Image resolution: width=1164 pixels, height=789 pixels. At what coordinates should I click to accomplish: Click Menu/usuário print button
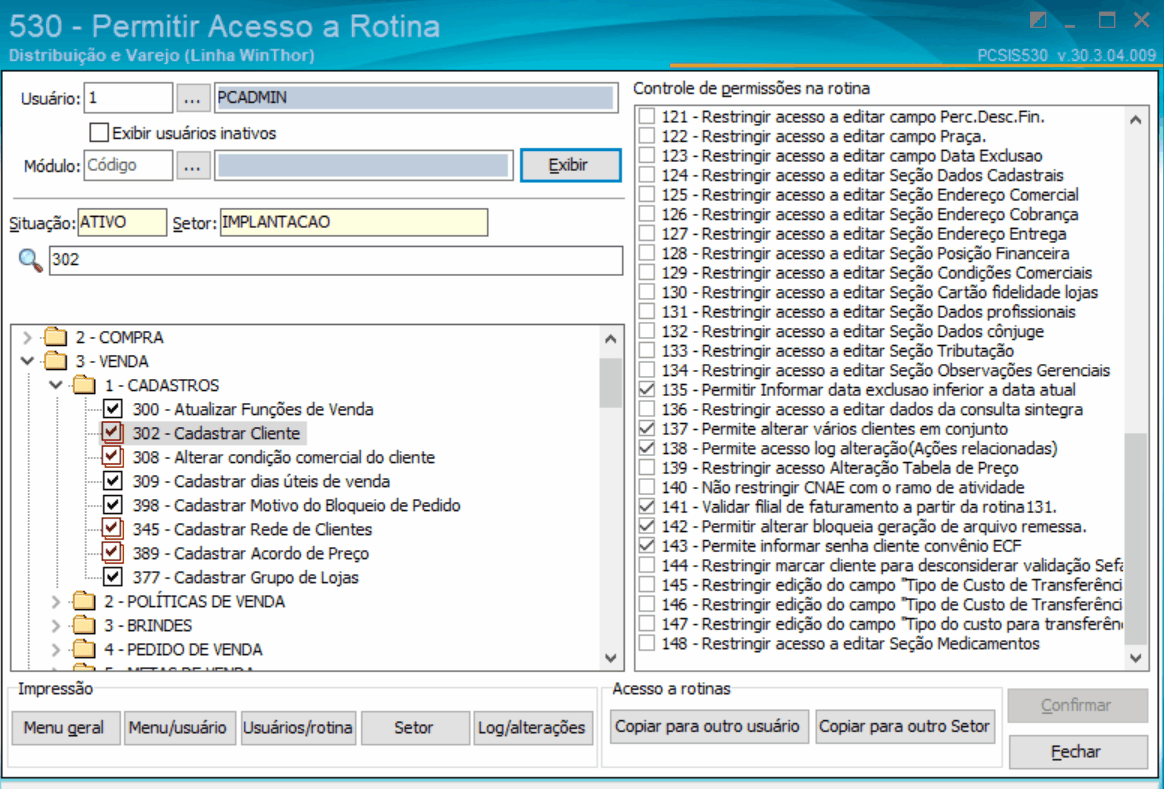(179, 727)
